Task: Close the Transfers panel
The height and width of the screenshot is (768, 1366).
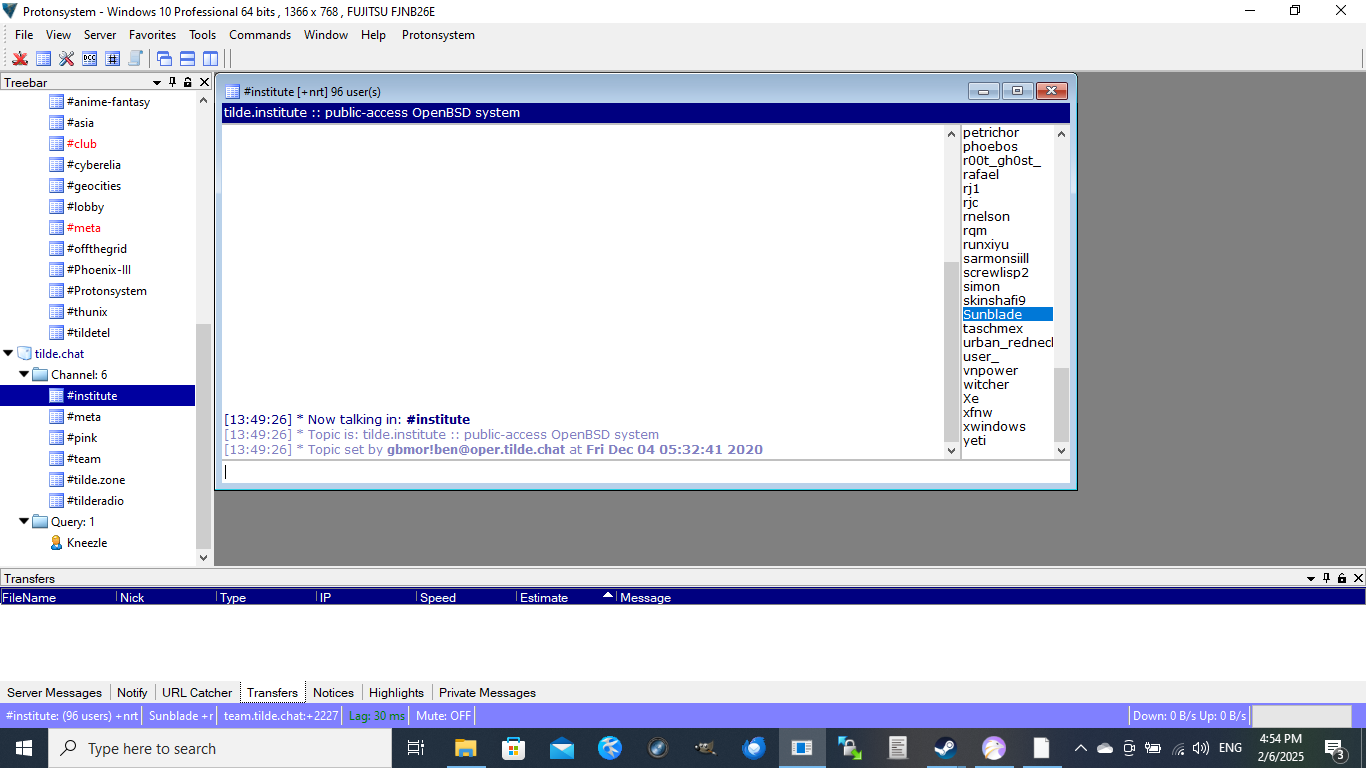Action: (x=1358, y=578)
